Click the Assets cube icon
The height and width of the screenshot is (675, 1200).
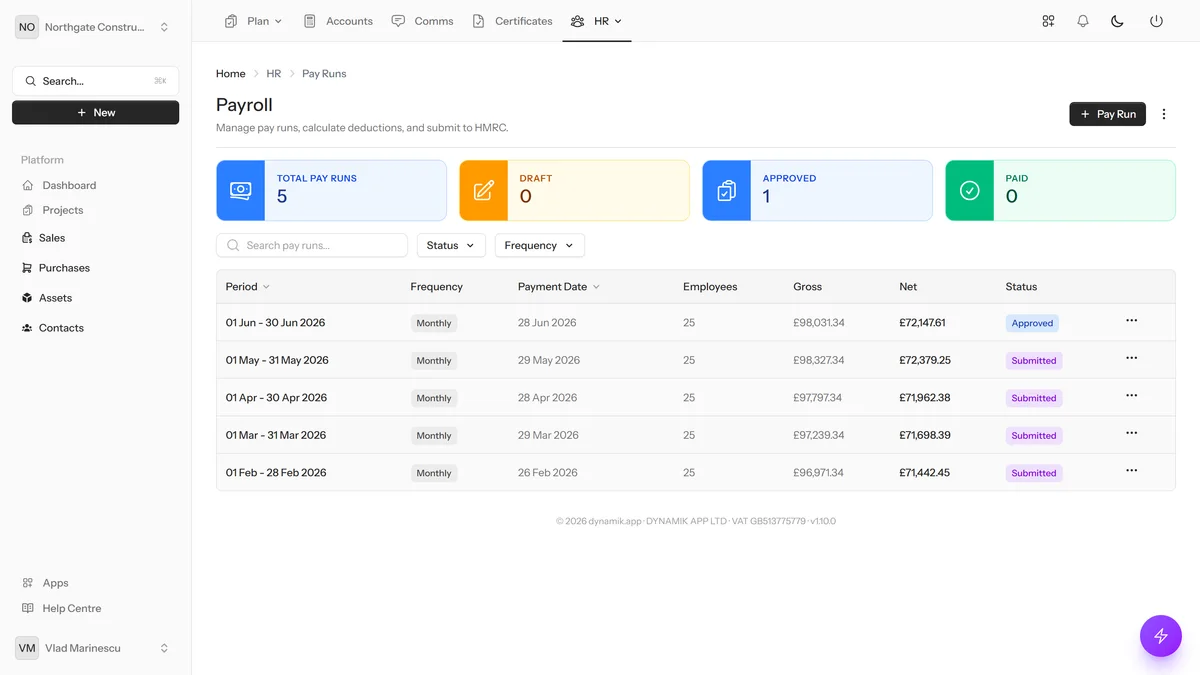27,298
